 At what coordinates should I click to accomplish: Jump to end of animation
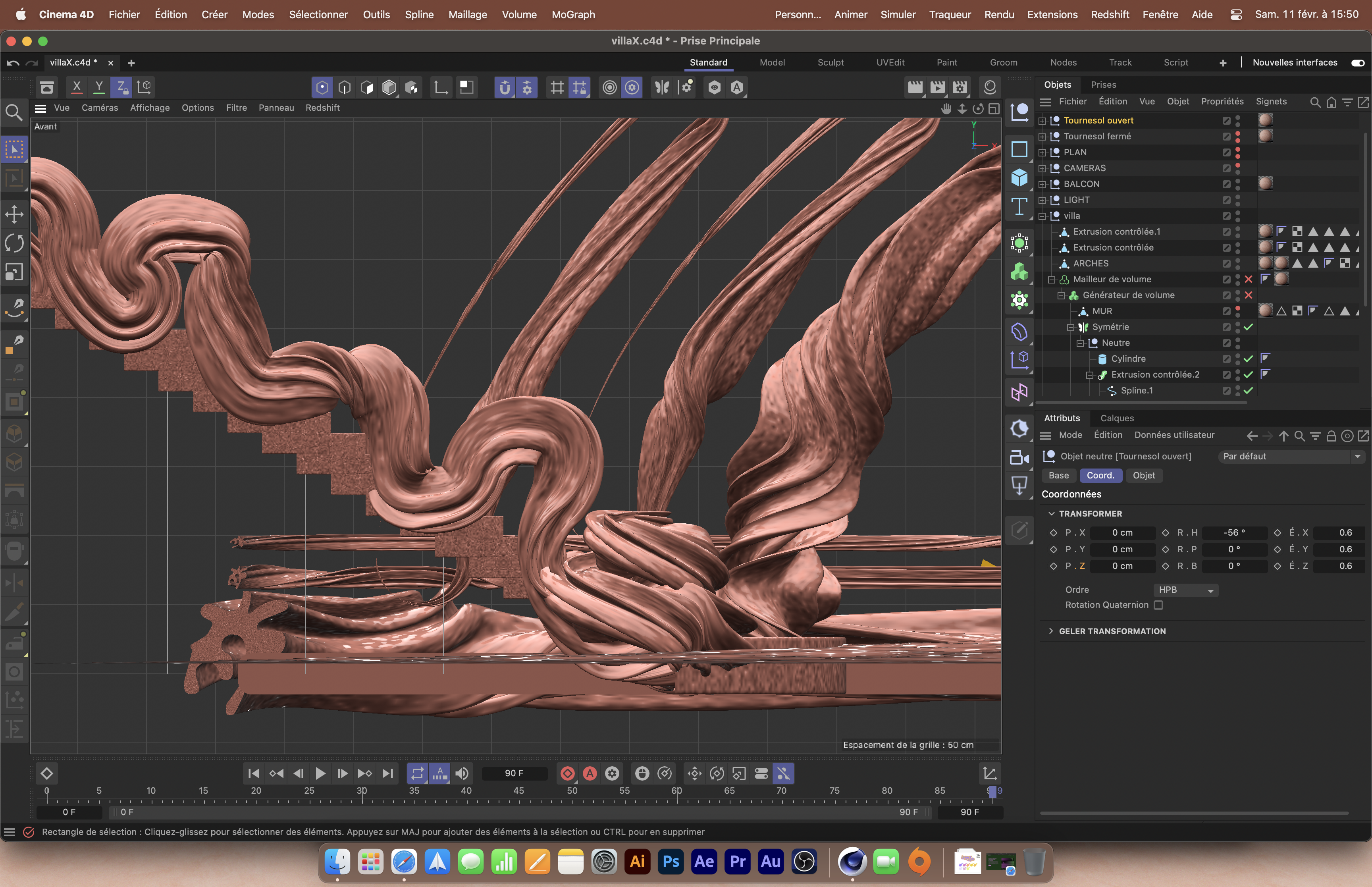[388, 773]
